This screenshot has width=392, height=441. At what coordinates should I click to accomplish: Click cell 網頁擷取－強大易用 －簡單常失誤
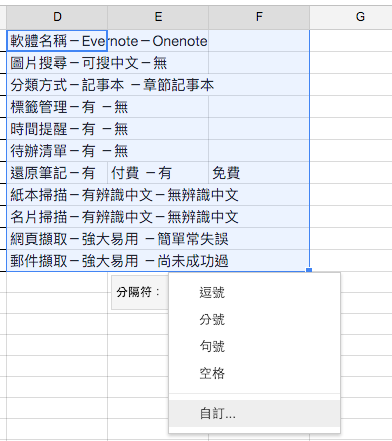(x=57, y=239)
